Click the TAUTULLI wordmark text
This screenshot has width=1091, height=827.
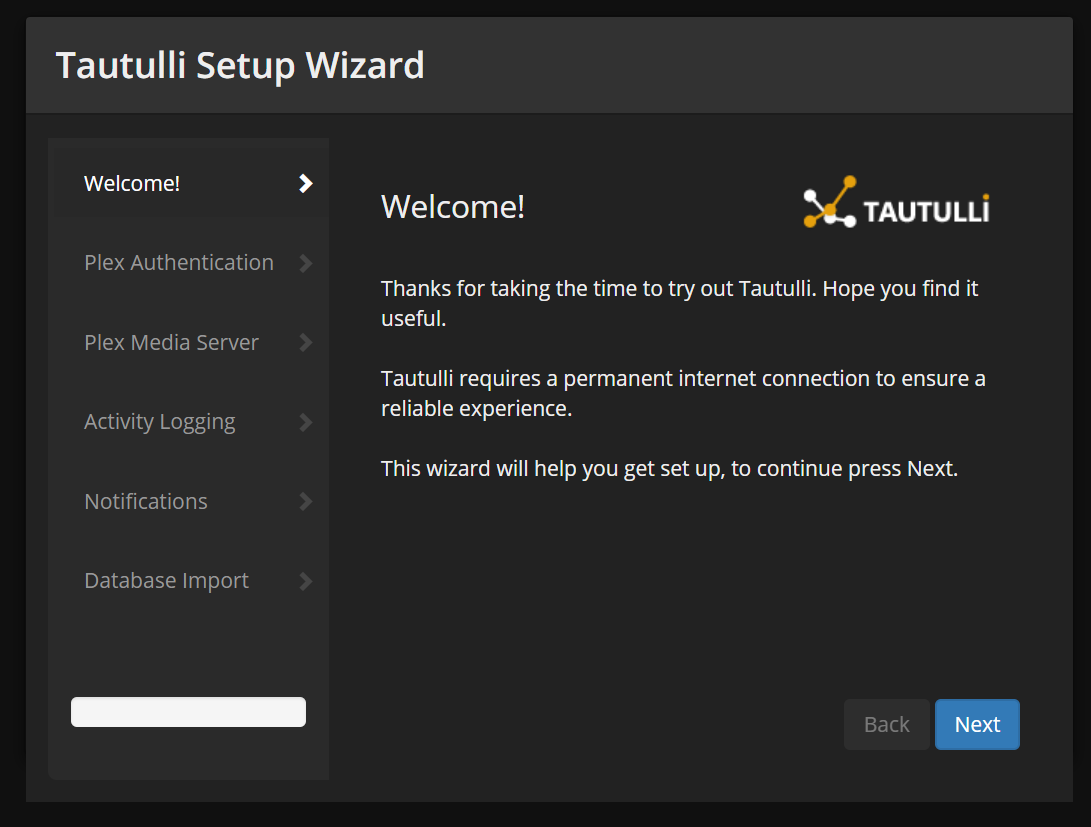(925, 212)
